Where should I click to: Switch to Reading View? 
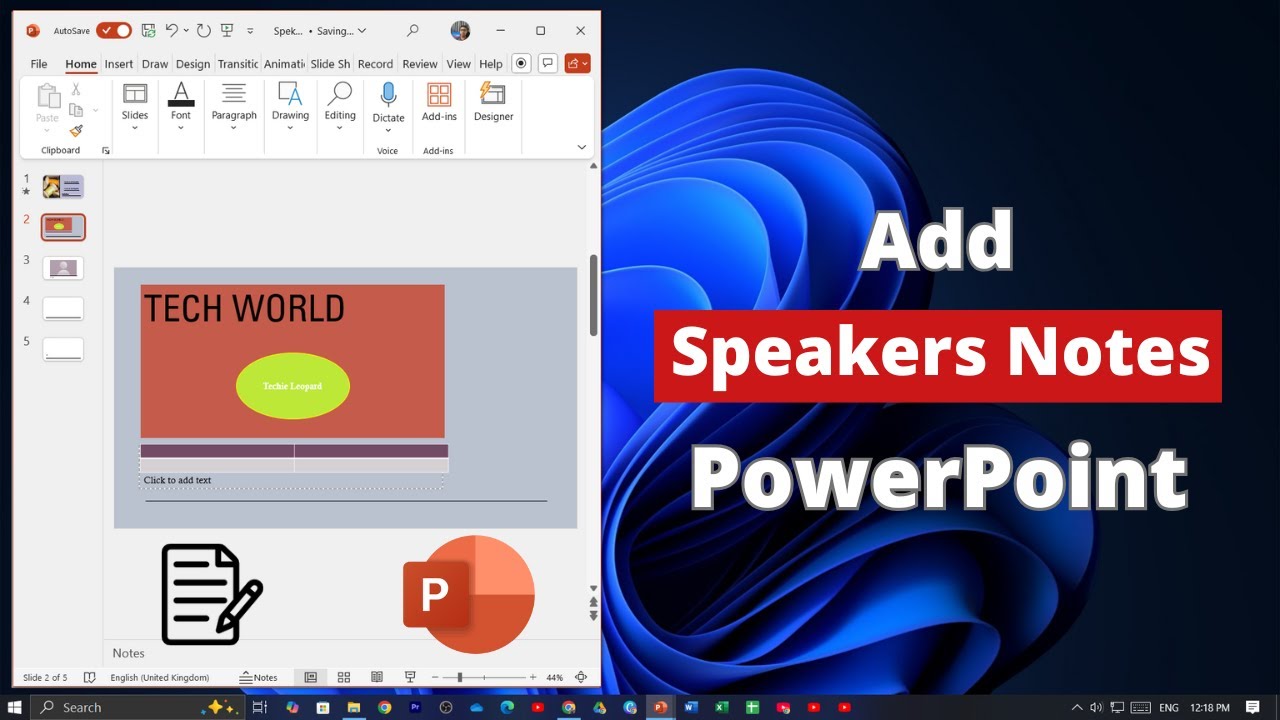(x=377, y=677)
